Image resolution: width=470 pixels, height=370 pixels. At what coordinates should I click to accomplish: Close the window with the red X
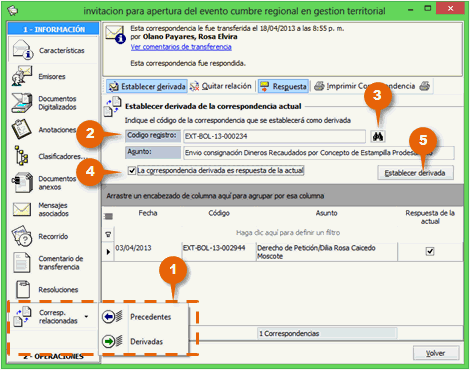pos(450,9)
